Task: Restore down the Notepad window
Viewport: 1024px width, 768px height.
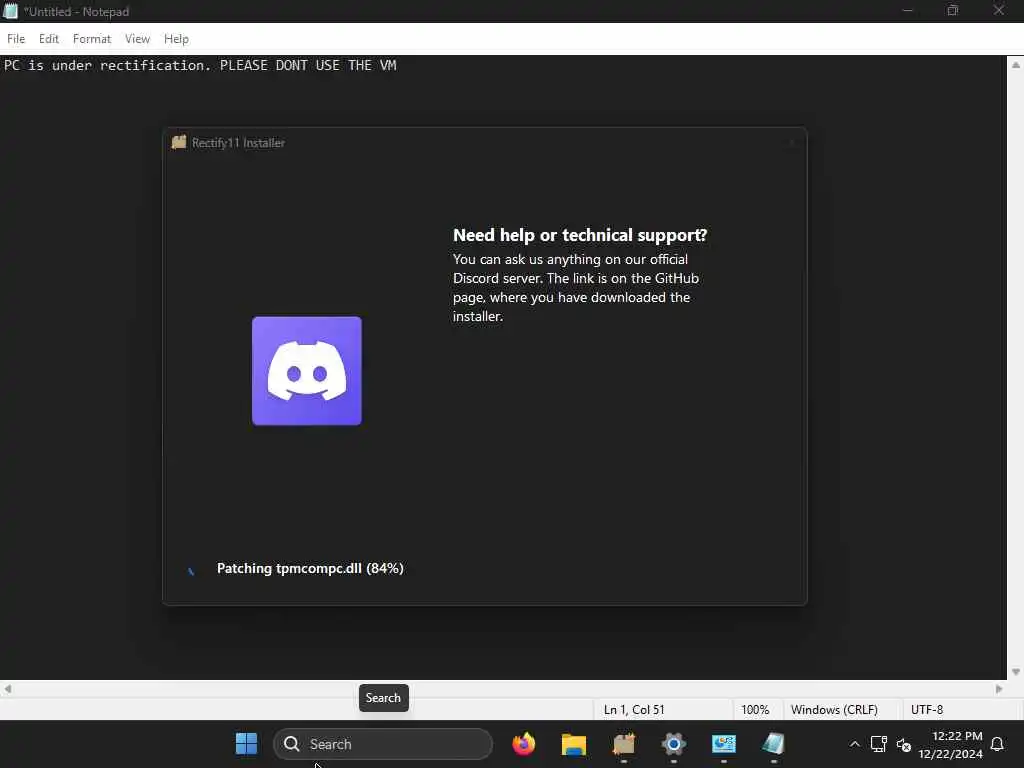Action: coord(953,10)
